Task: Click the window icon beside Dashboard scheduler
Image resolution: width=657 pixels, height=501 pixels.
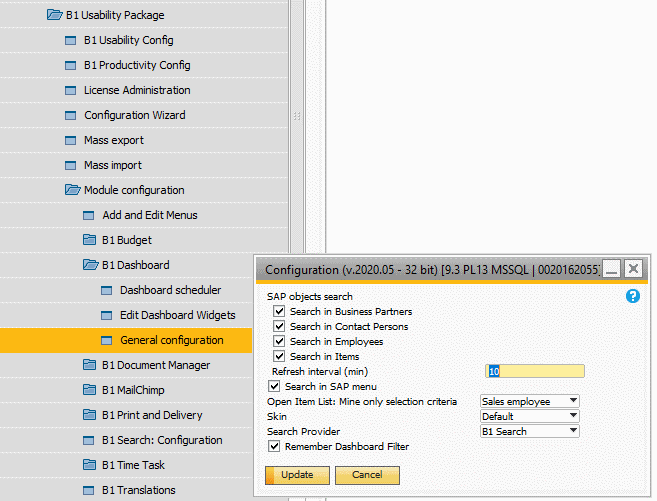Action: [x=106, y=291]
